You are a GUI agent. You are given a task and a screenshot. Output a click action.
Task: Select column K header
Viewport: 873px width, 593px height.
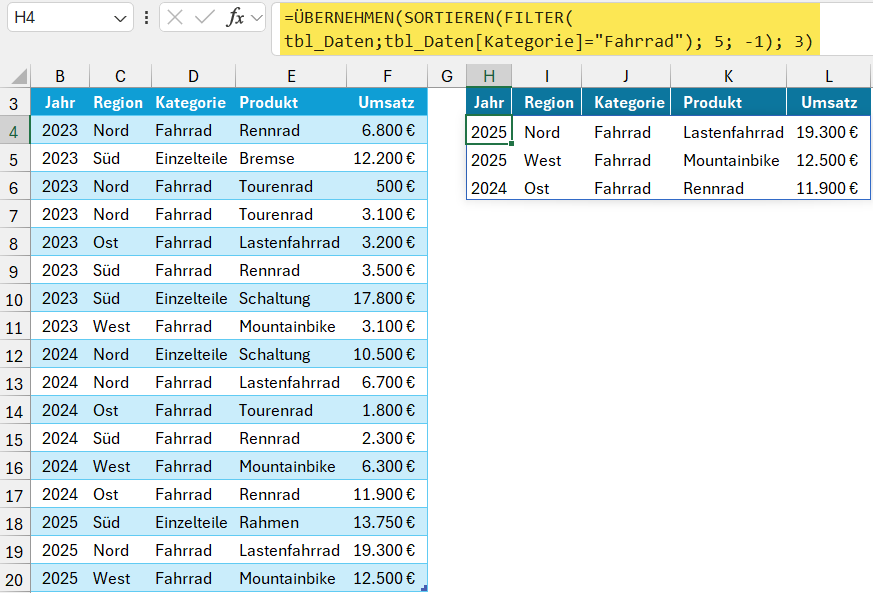[x=728, y=76]
